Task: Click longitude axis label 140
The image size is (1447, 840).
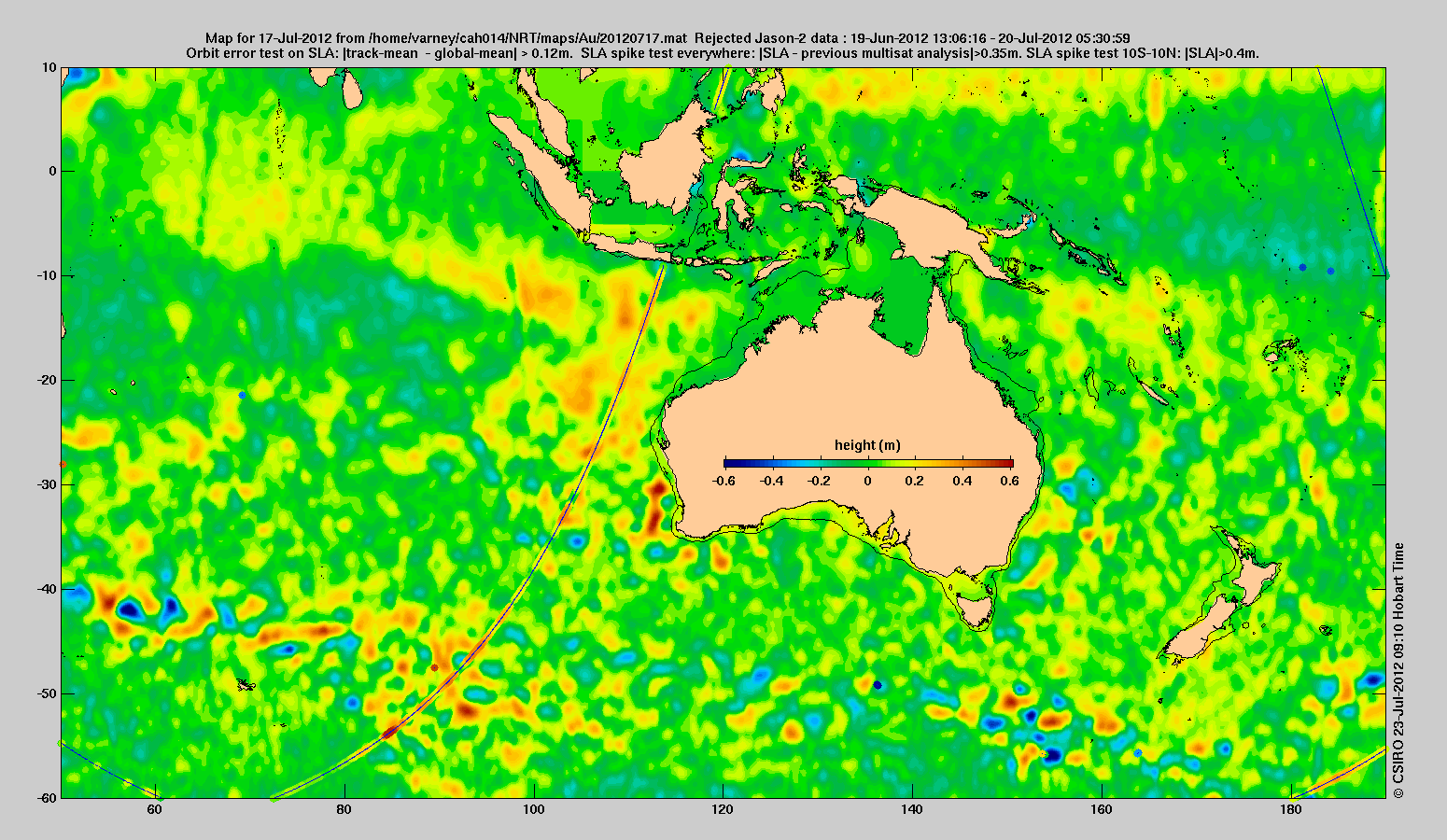Action: coord(913,810)
